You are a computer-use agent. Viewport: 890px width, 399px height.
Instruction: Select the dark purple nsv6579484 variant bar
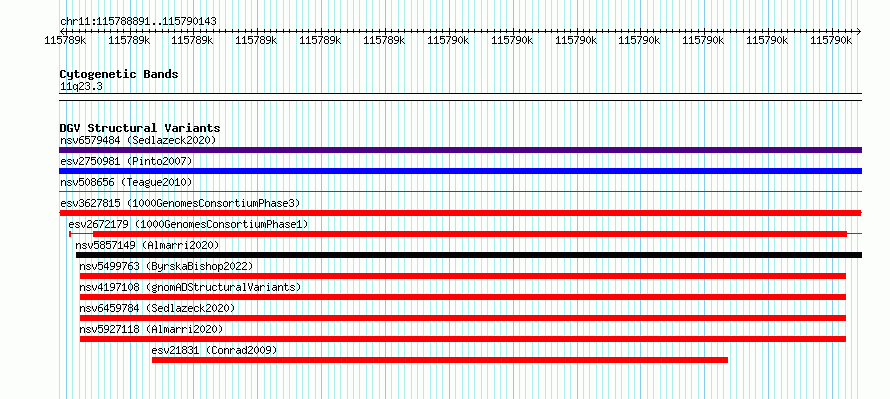click(x=460, y=150)
